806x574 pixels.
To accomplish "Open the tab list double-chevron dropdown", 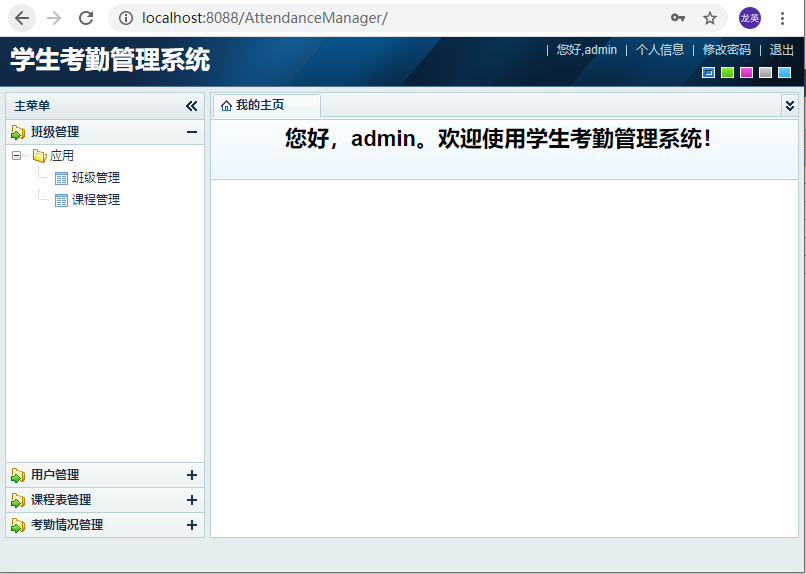I will point(790,106).
